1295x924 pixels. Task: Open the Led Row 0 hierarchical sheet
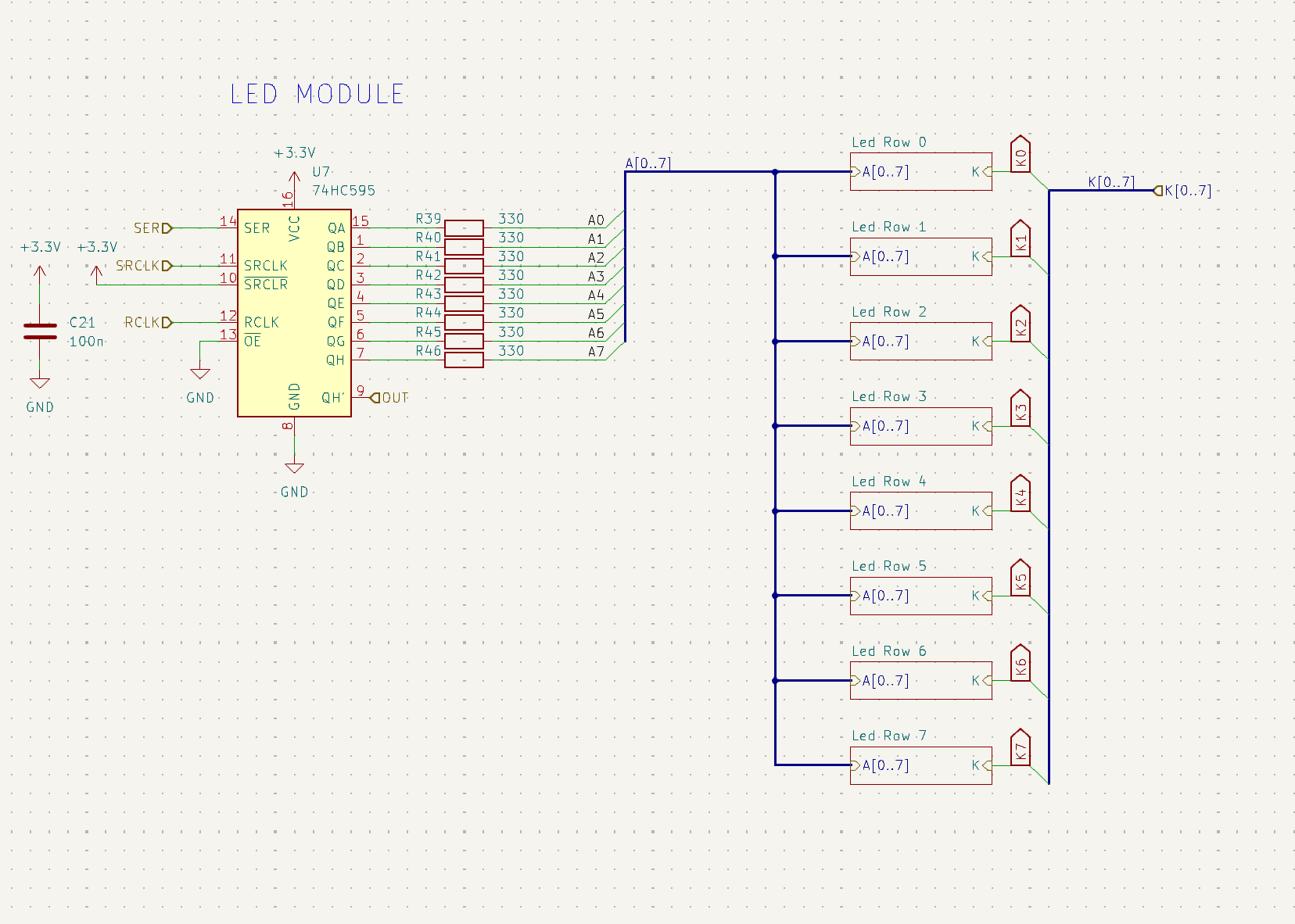[920, 171]
